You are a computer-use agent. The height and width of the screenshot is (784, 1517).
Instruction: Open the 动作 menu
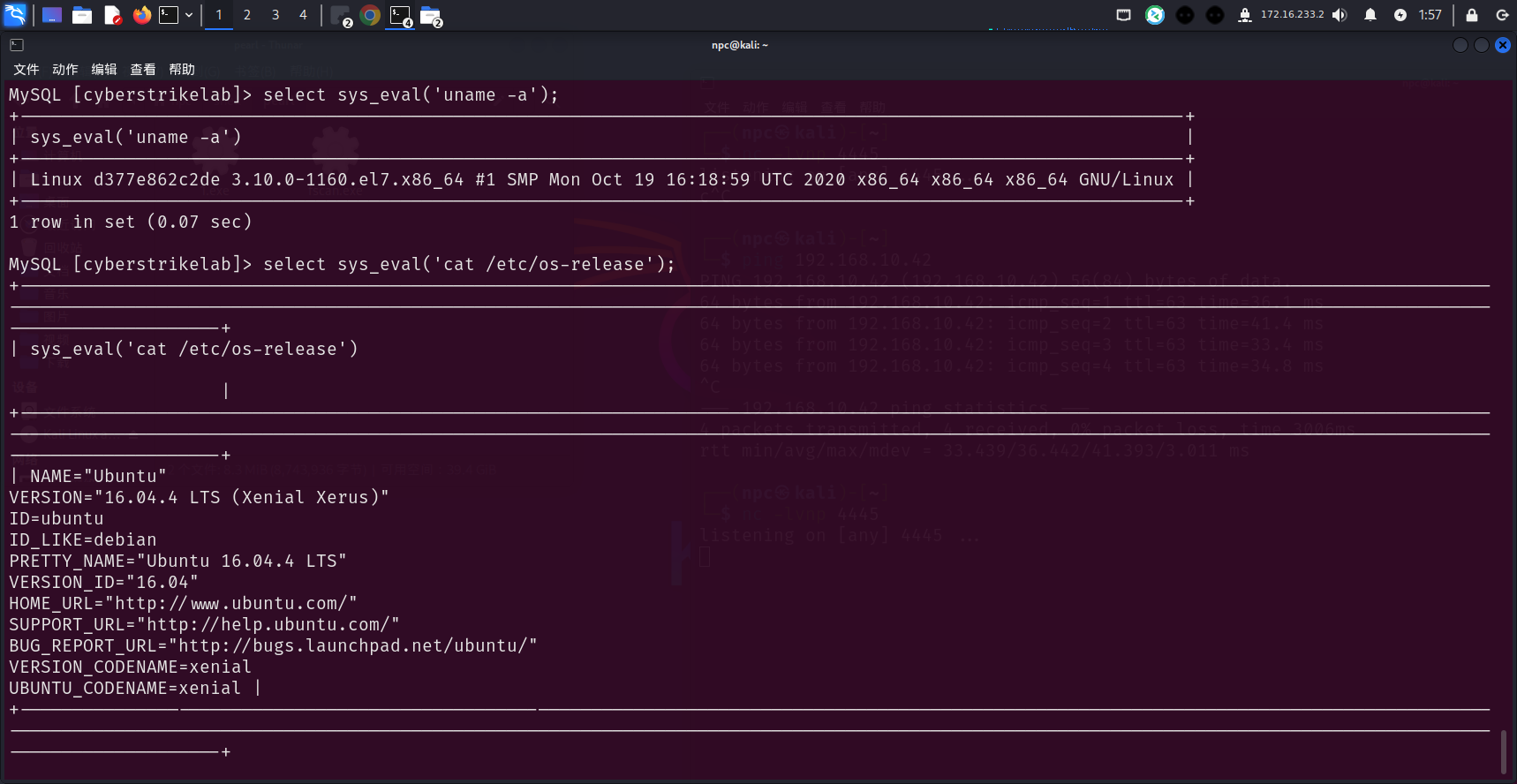tap(65, 70)
